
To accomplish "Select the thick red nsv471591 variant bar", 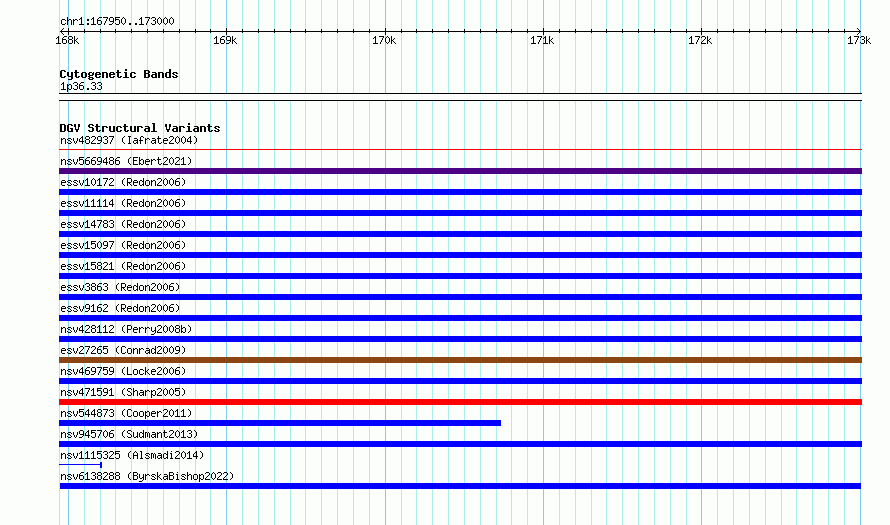I will point(460,402).
